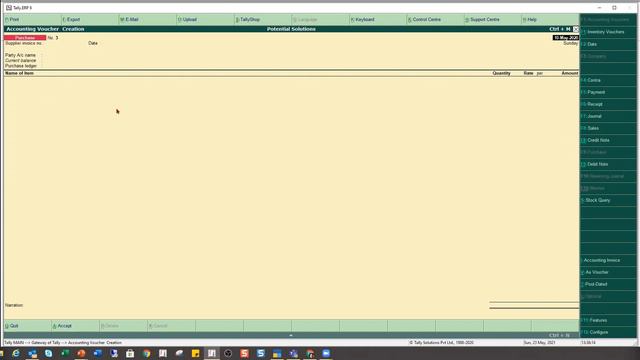
Task: Switch to Sales voucher type
Action: (608, 128)
